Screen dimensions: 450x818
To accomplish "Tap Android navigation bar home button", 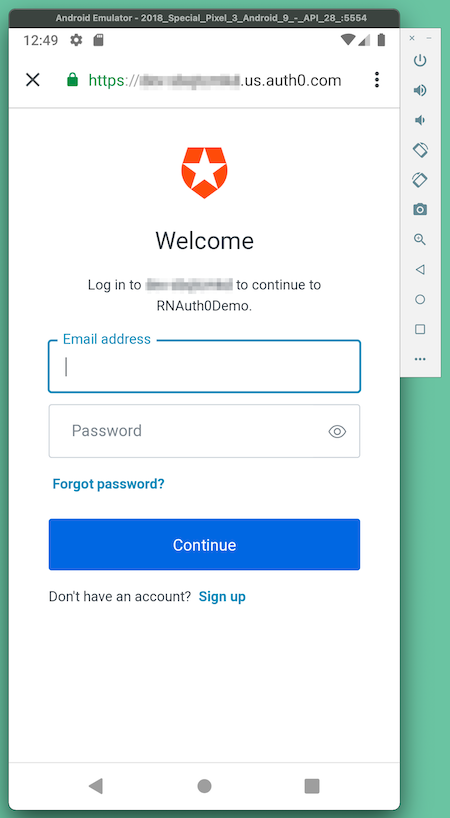I will click(204, 786).
